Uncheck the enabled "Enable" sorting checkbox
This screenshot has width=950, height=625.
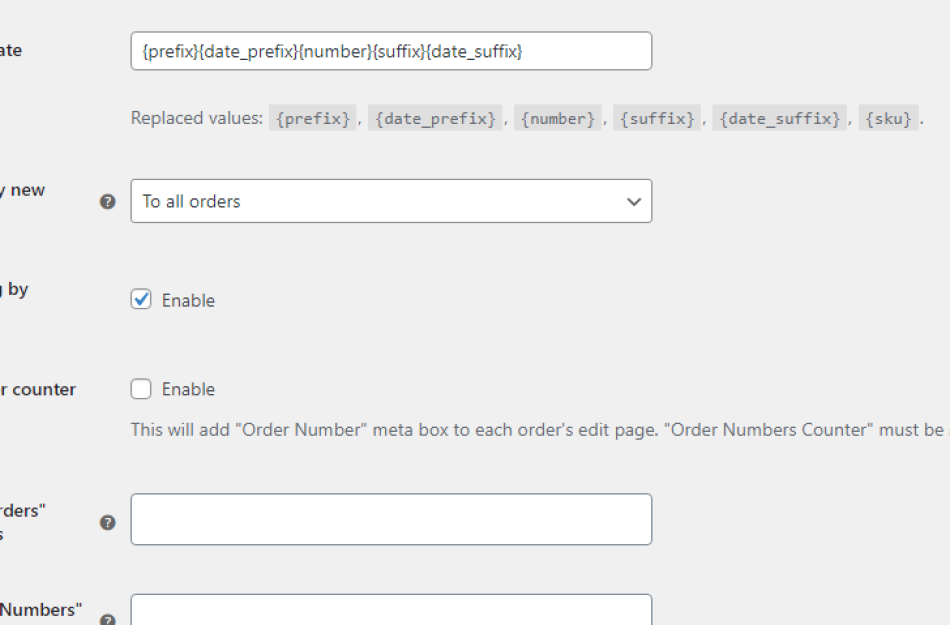[x=140, y=299]
